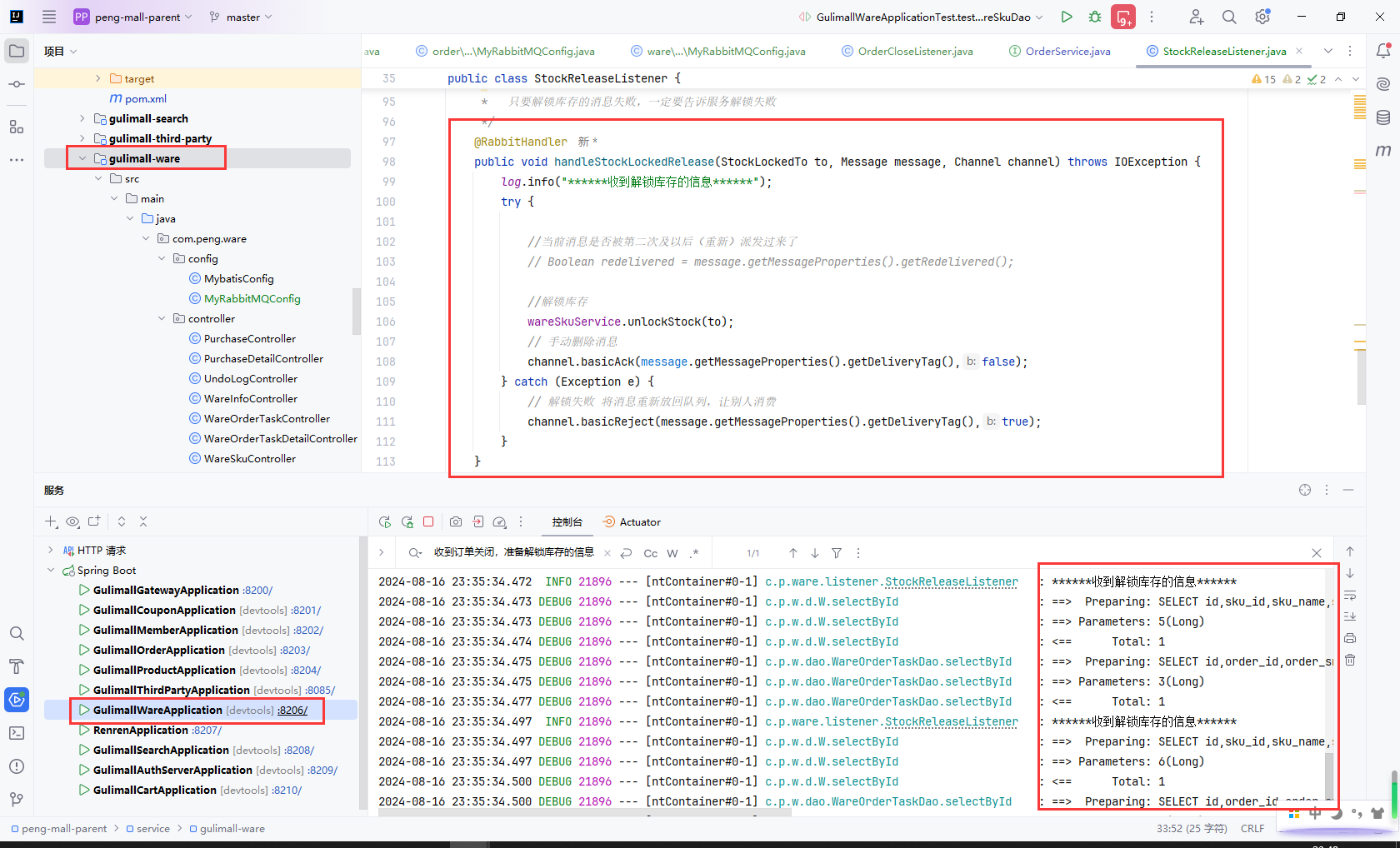Toggle whole words W option in search
The width and height of the screenshot is (1400, 848).
(672, 553)
